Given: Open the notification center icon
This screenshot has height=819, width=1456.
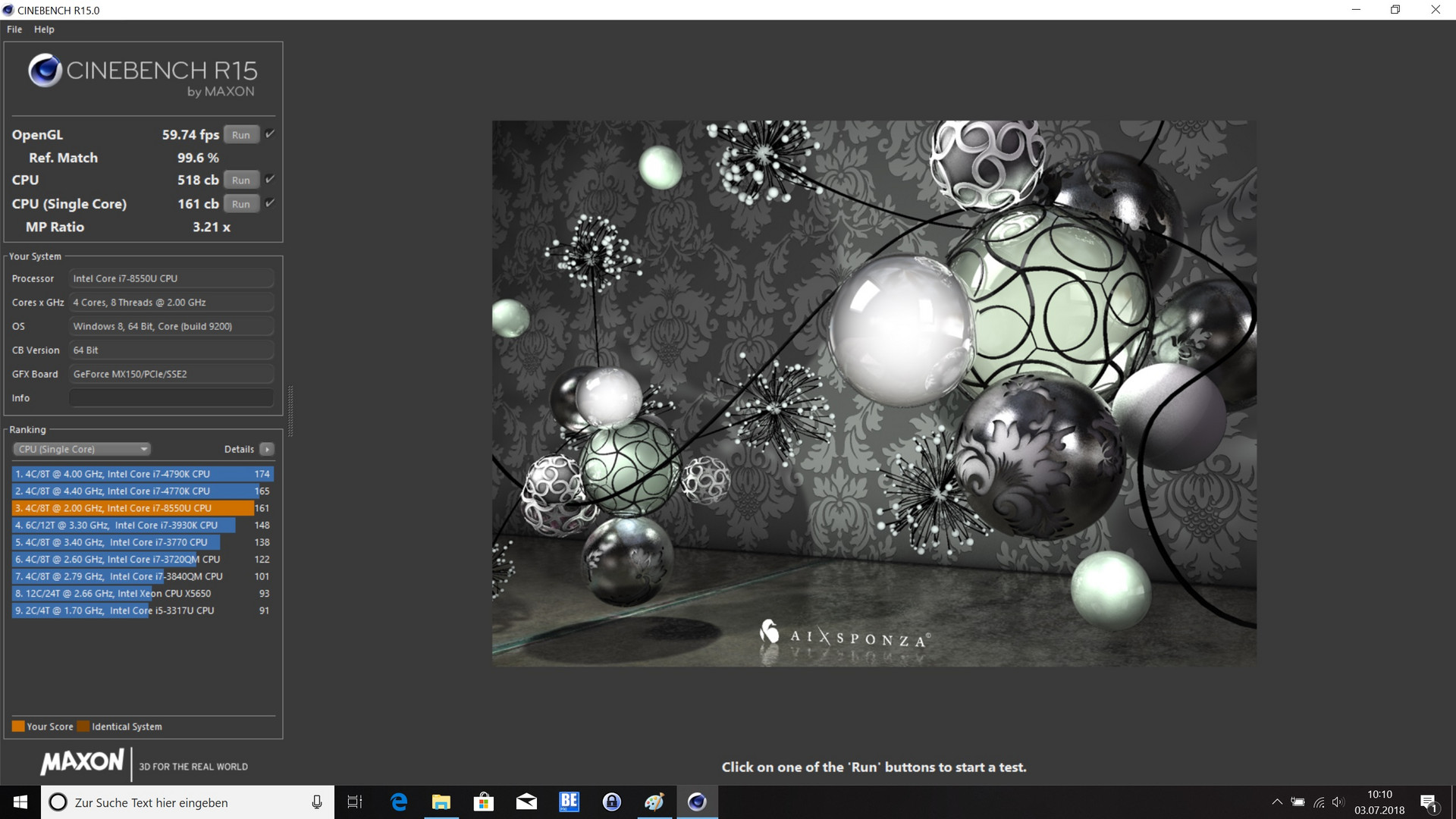Looking at the screenshot, I should coord(1429,802).
